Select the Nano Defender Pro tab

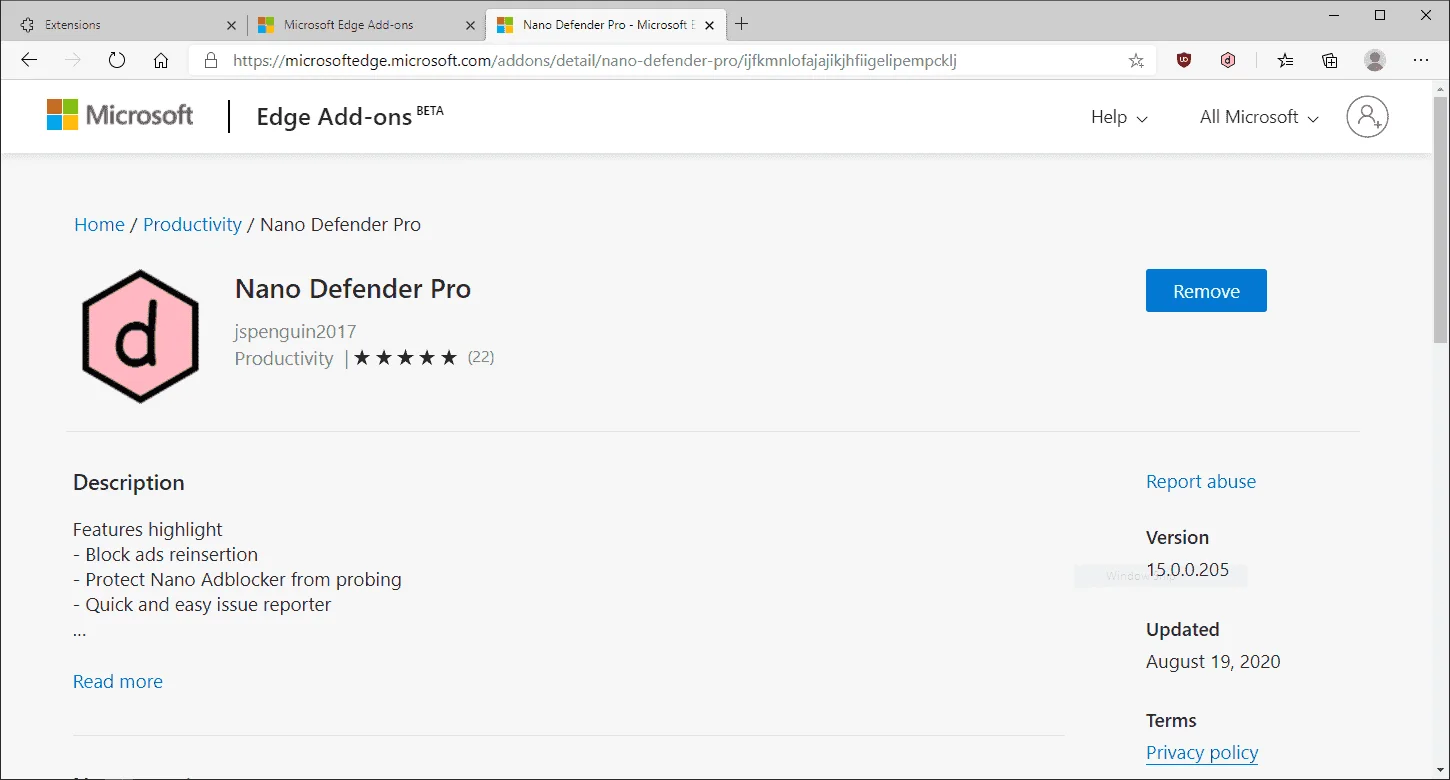604,24
